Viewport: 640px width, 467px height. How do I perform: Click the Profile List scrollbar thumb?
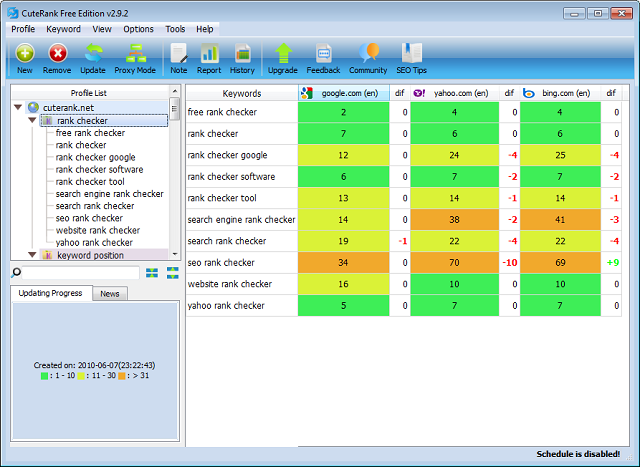175,109
